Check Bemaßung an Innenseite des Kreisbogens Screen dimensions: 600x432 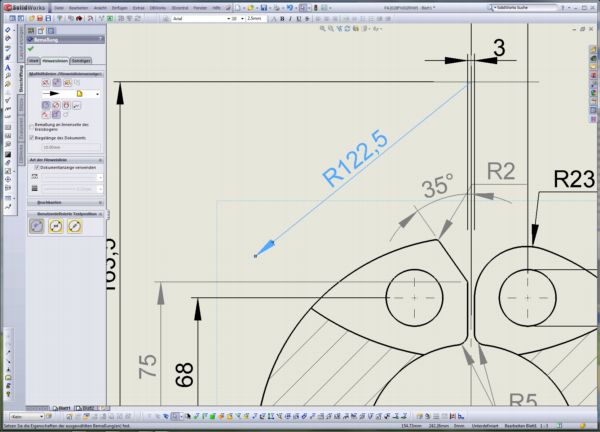[32, 127]
